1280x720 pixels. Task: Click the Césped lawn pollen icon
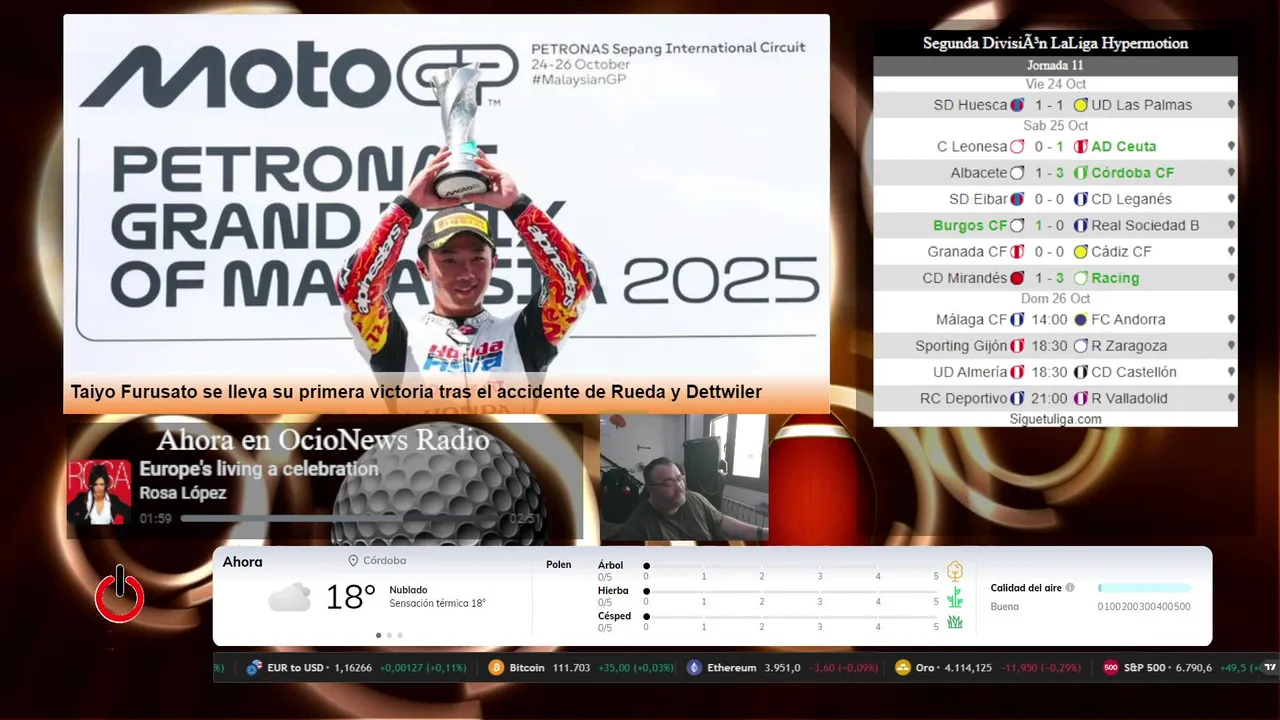pyautogui.click(x=955, y=622)
